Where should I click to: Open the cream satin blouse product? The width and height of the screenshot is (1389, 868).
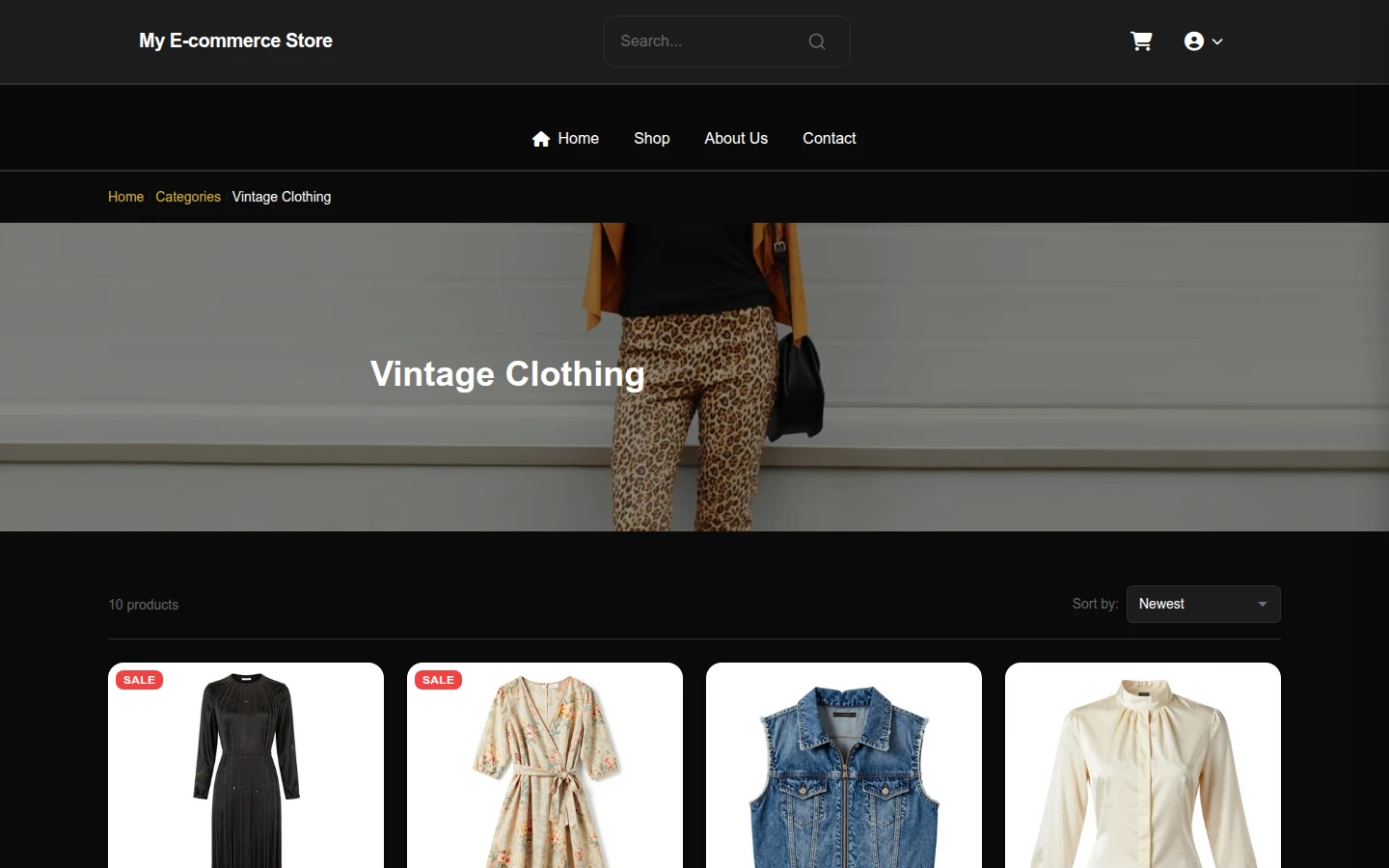click(x=1143, y=766)
